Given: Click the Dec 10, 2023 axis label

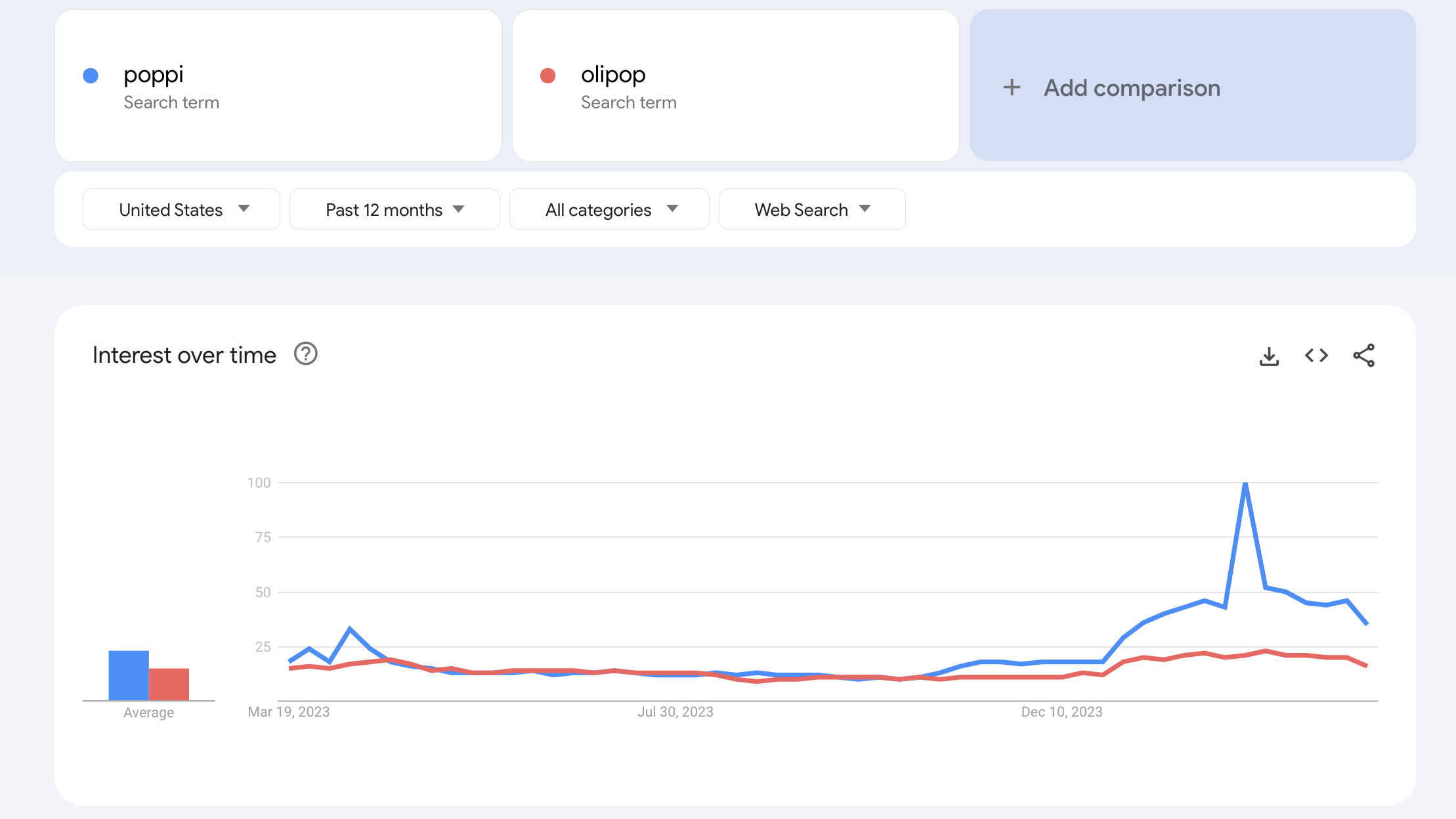Looking at the screenshot, I should [1061, 712].
